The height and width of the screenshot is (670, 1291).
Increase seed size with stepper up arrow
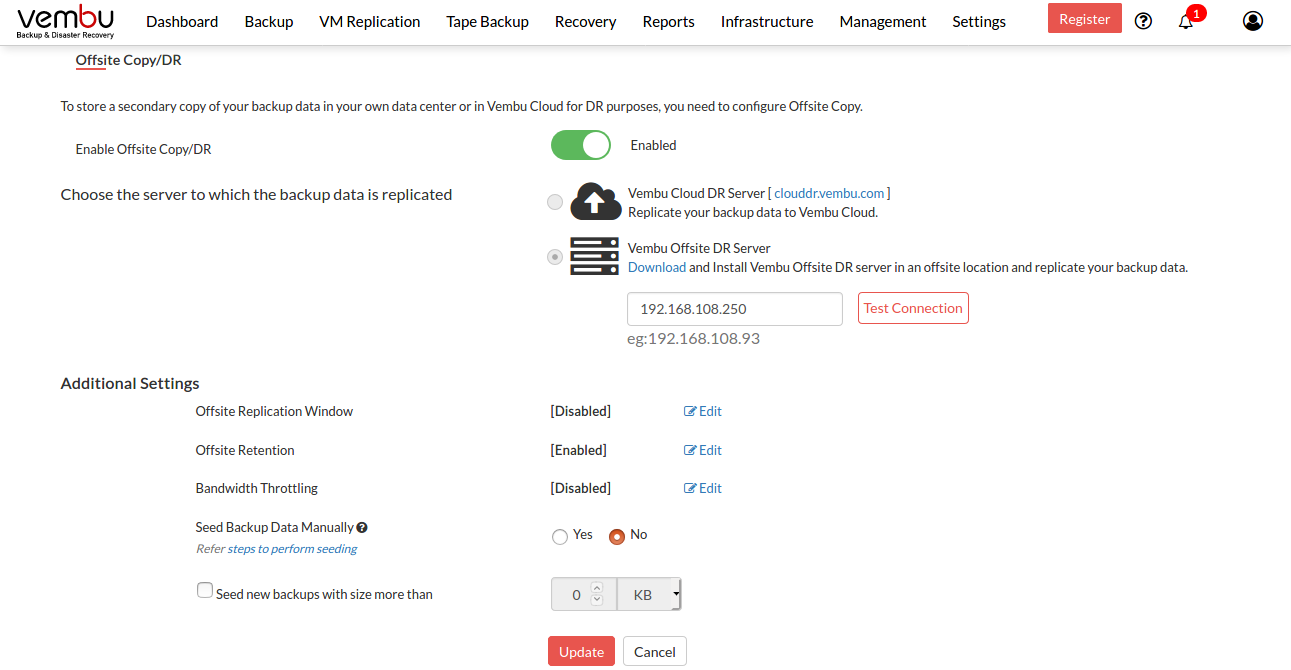click(597, 588)
